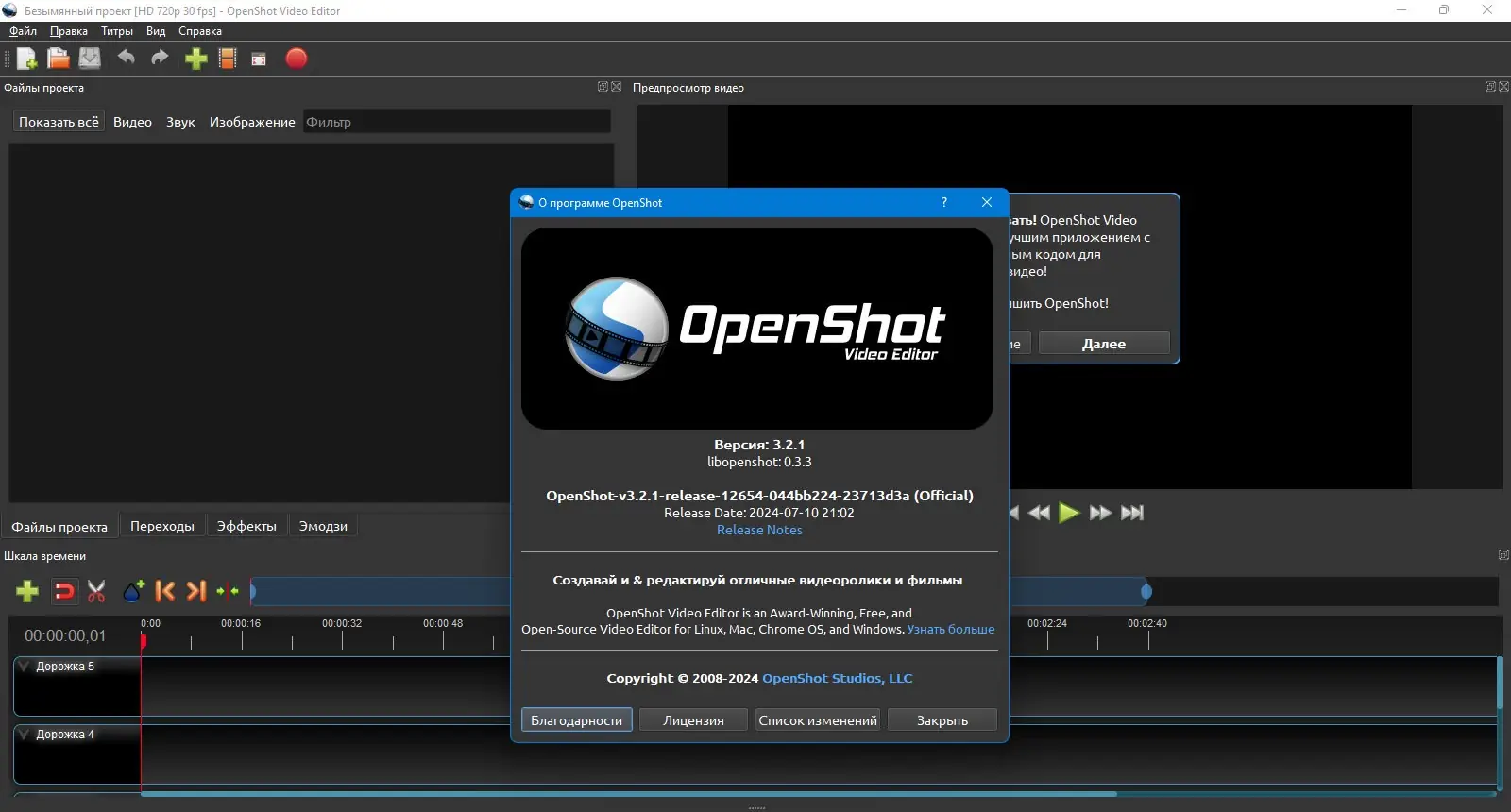Toggle timeline snapping magnet
Viewport: 1511px width, 812px height.
pos(64,591)
